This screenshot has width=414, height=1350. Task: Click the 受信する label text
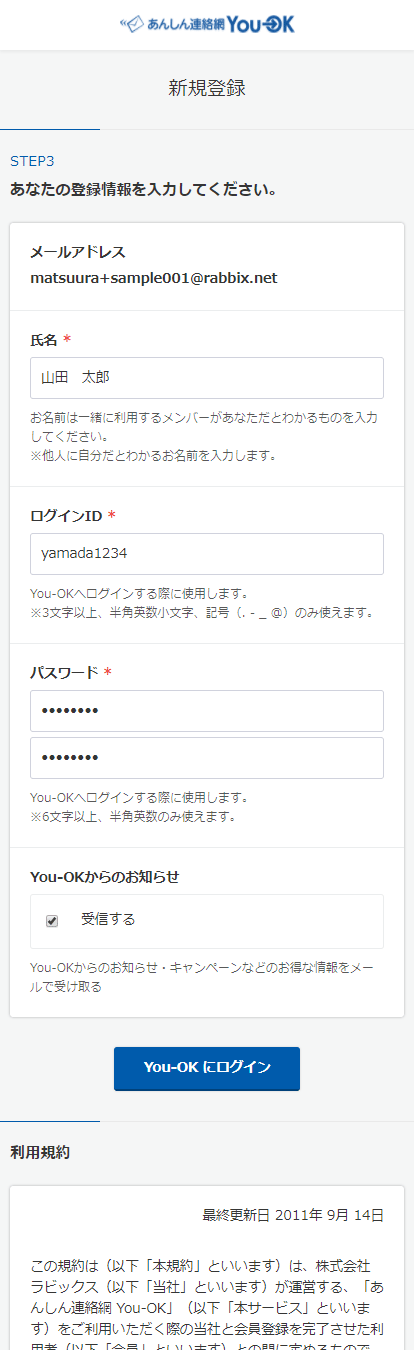pyautogui.click(x=108, y=919)
